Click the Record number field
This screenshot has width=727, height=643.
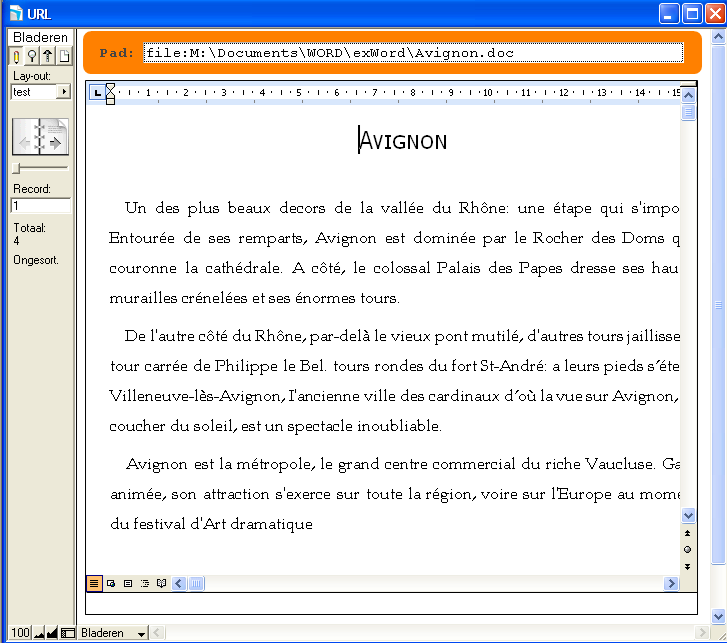pos(41,205)
